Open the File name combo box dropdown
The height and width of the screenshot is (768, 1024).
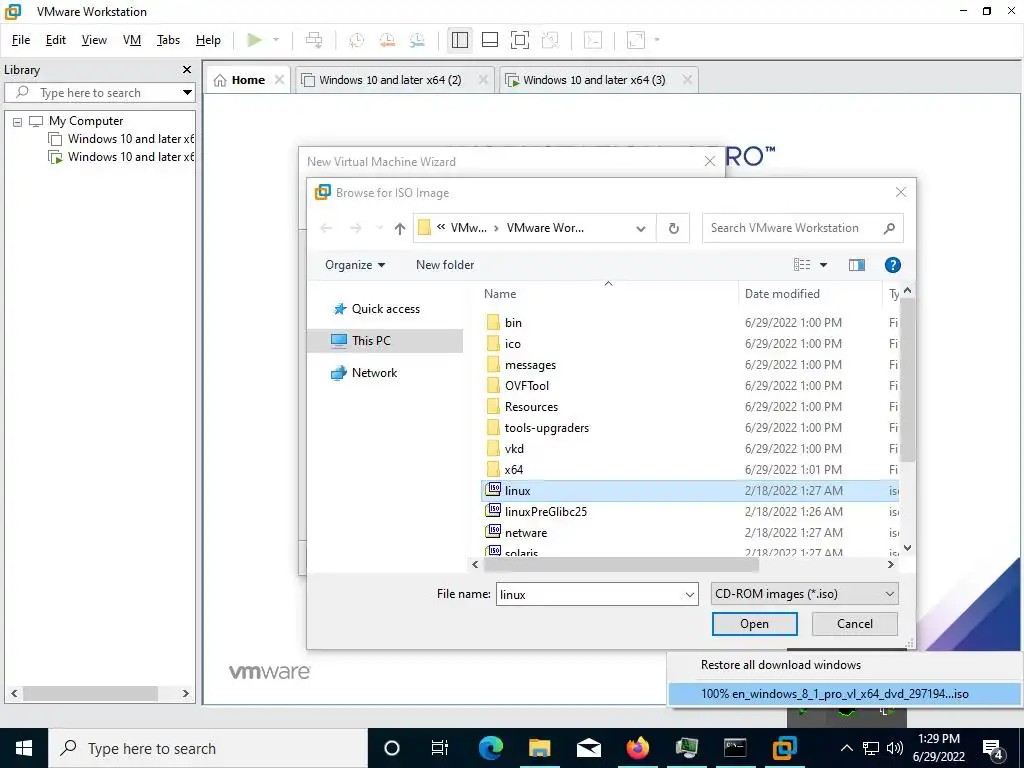coord(690,594)
